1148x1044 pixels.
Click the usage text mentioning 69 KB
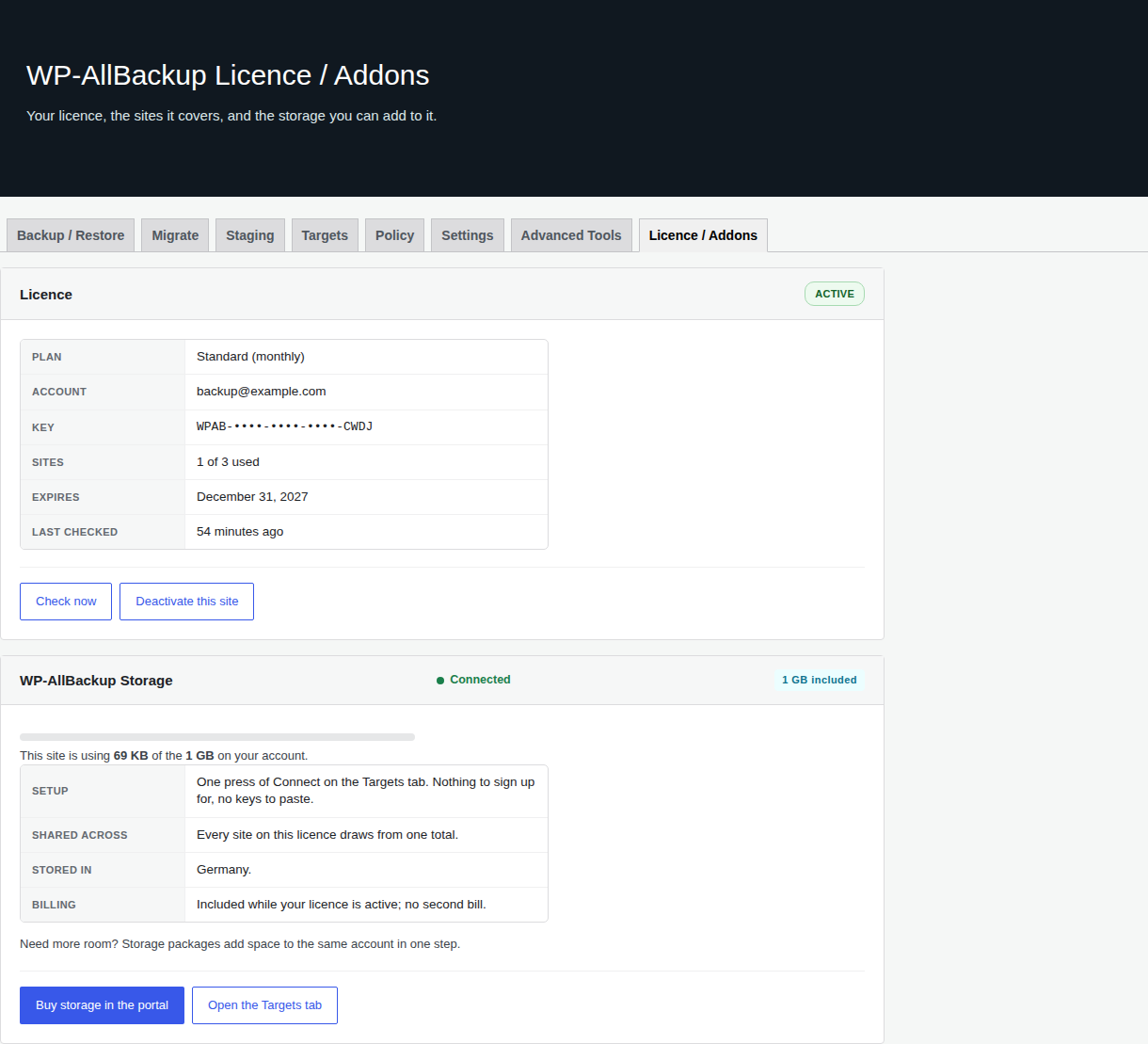(164, 756)
